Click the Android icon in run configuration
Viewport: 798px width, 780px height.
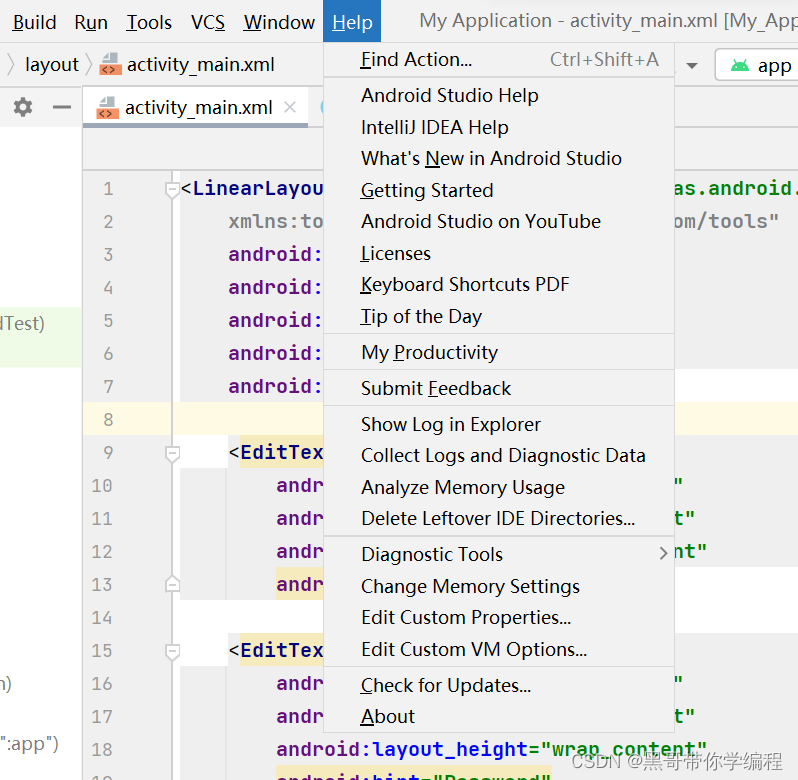(740, 65)
